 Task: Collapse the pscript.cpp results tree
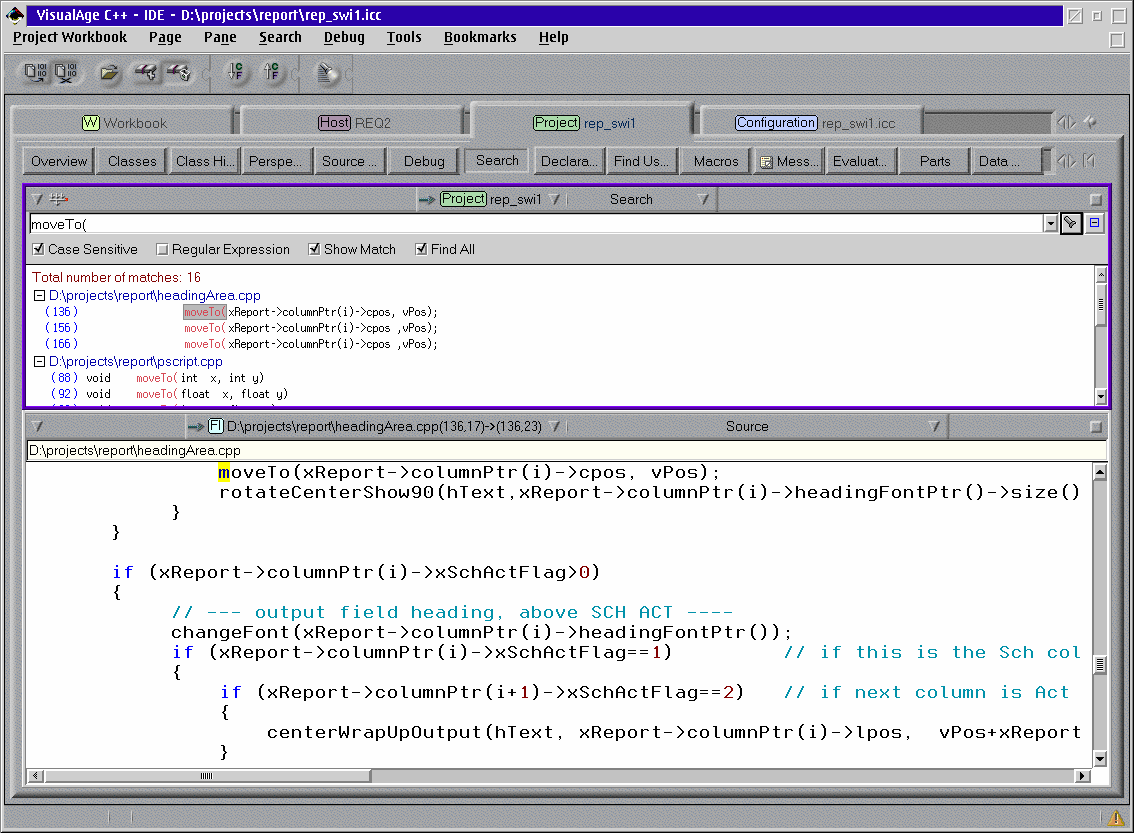pos(40,362)
